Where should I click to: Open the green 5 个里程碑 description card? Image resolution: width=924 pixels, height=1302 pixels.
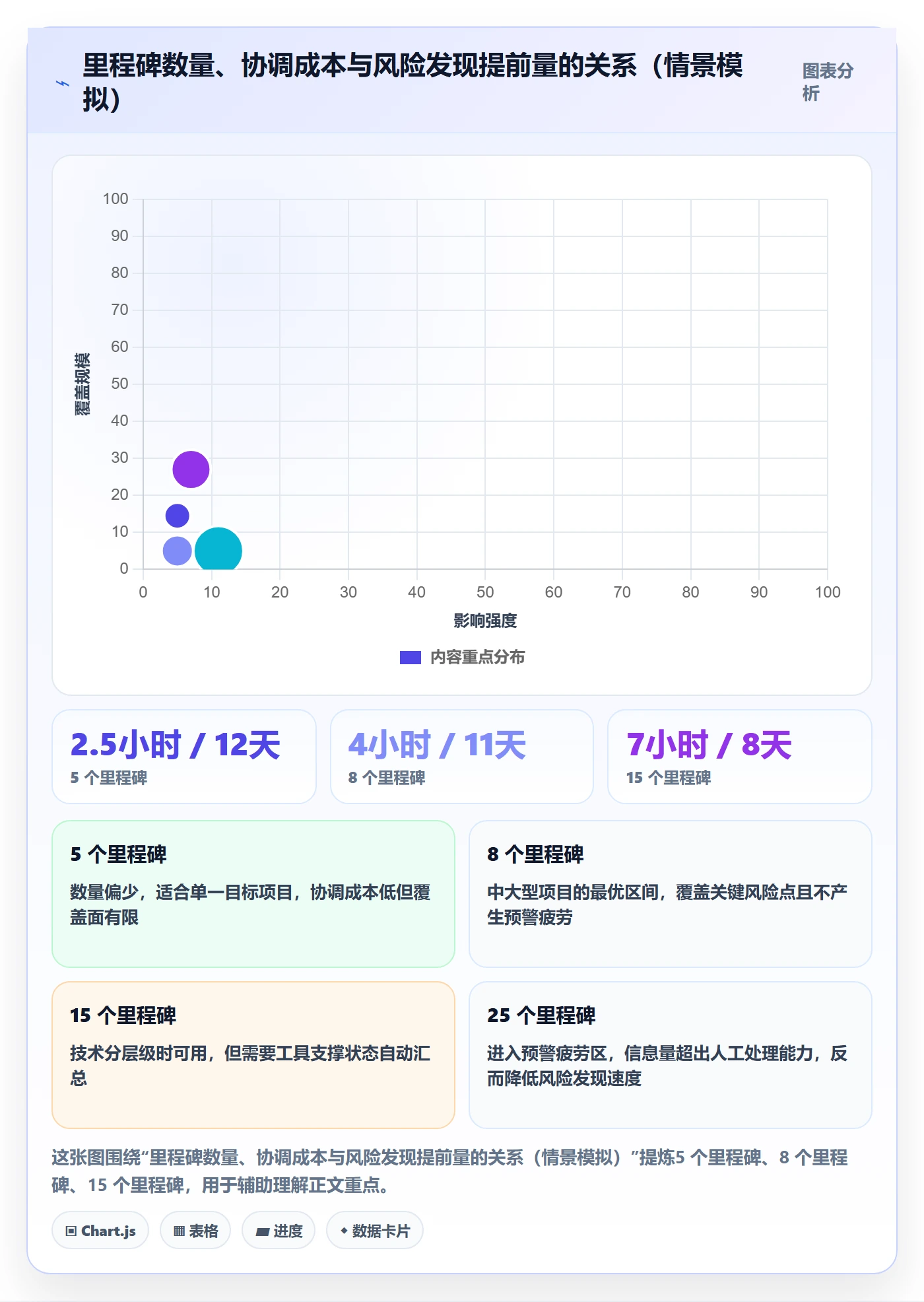coord(253,894)
